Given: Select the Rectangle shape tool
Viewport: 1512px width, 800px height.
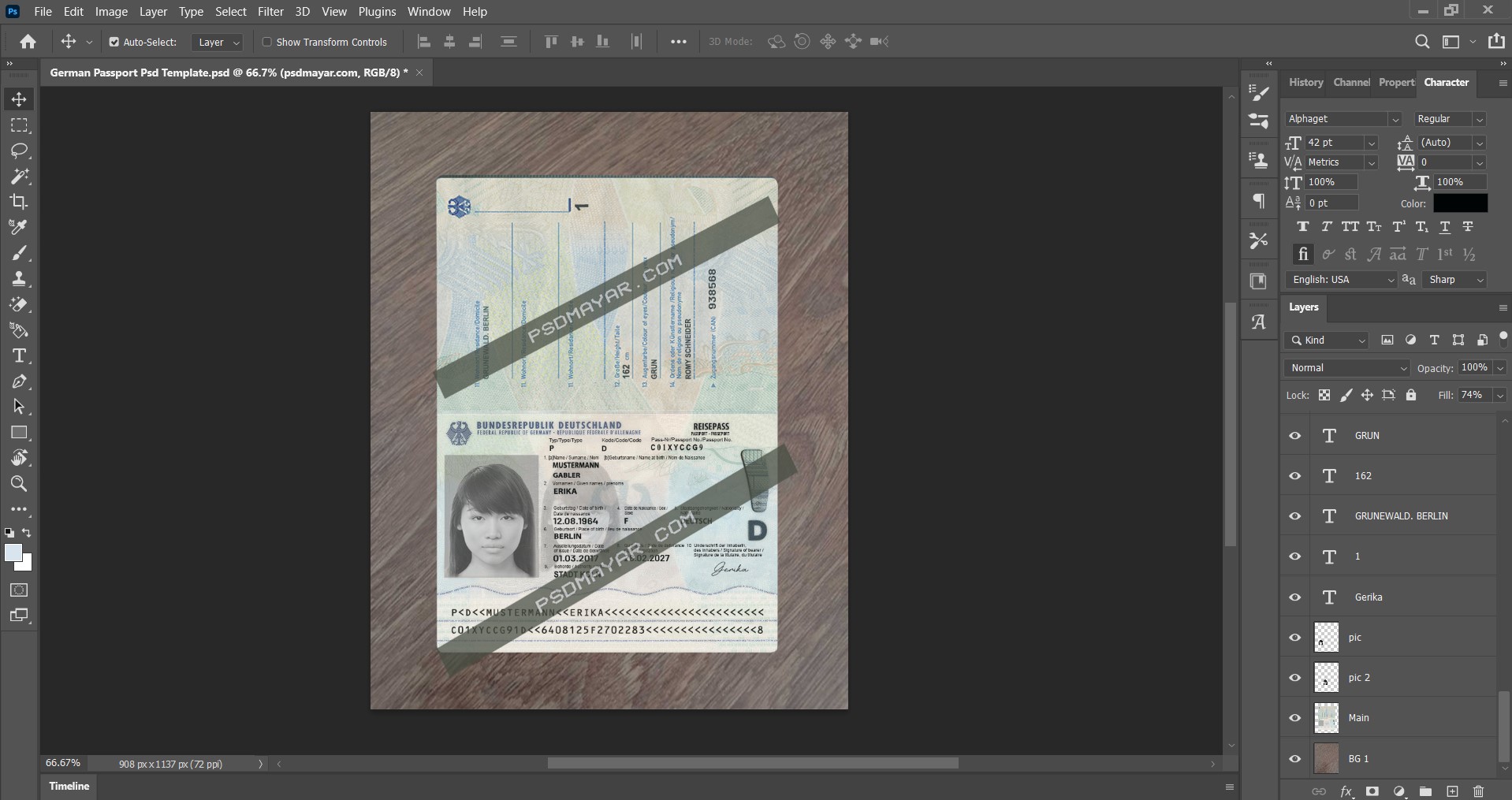Looking at the screenshot, I should pos(19,433).
